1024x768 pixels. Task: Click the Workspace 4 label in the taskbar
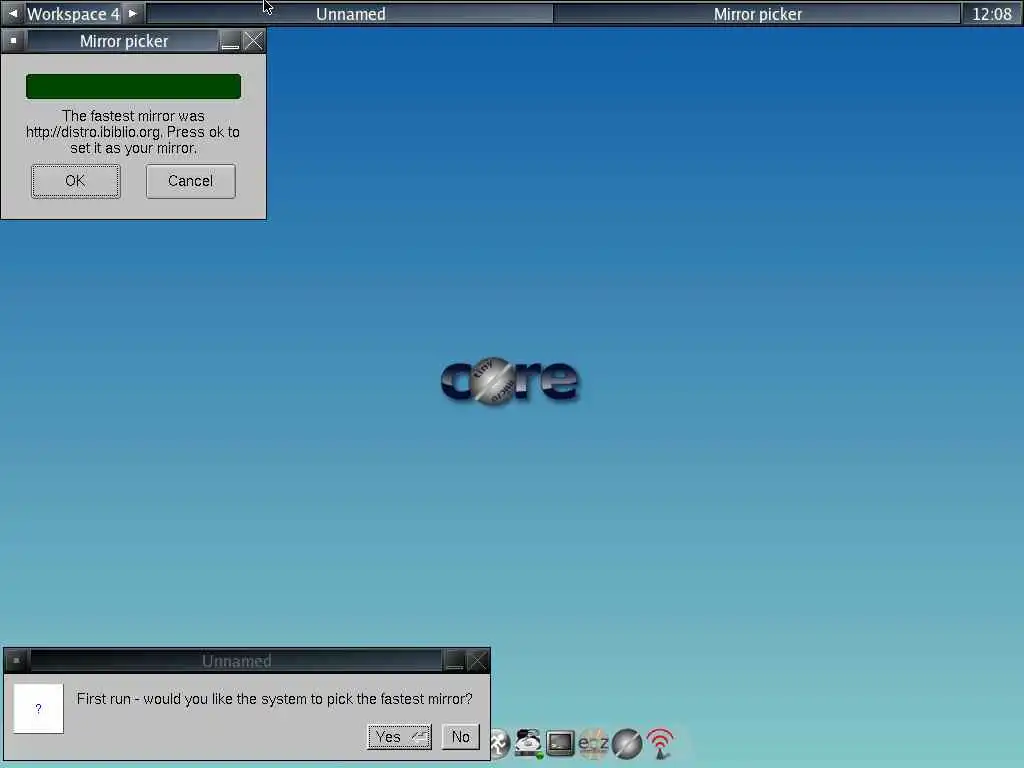pos(73,14)
